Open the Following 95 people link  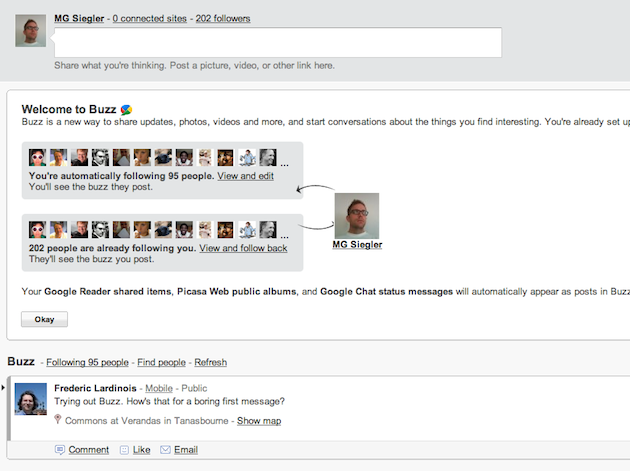[x=87, y=362]
